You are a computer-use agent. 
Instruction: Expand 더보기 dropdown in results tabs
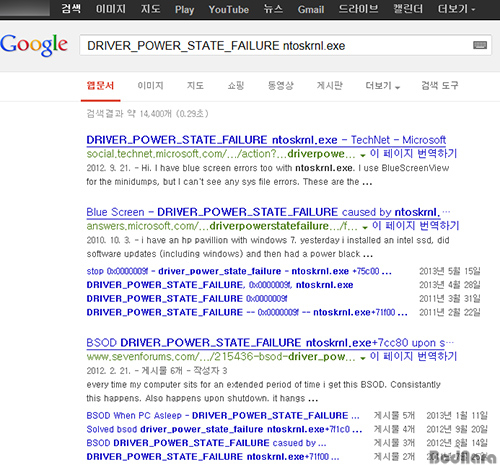[383, 86]
